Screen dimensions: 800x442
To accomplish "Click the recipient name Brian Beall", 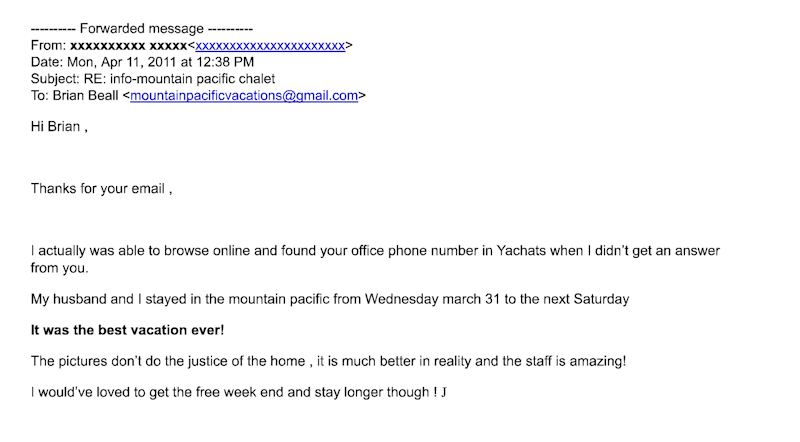I will pos(83,96).
